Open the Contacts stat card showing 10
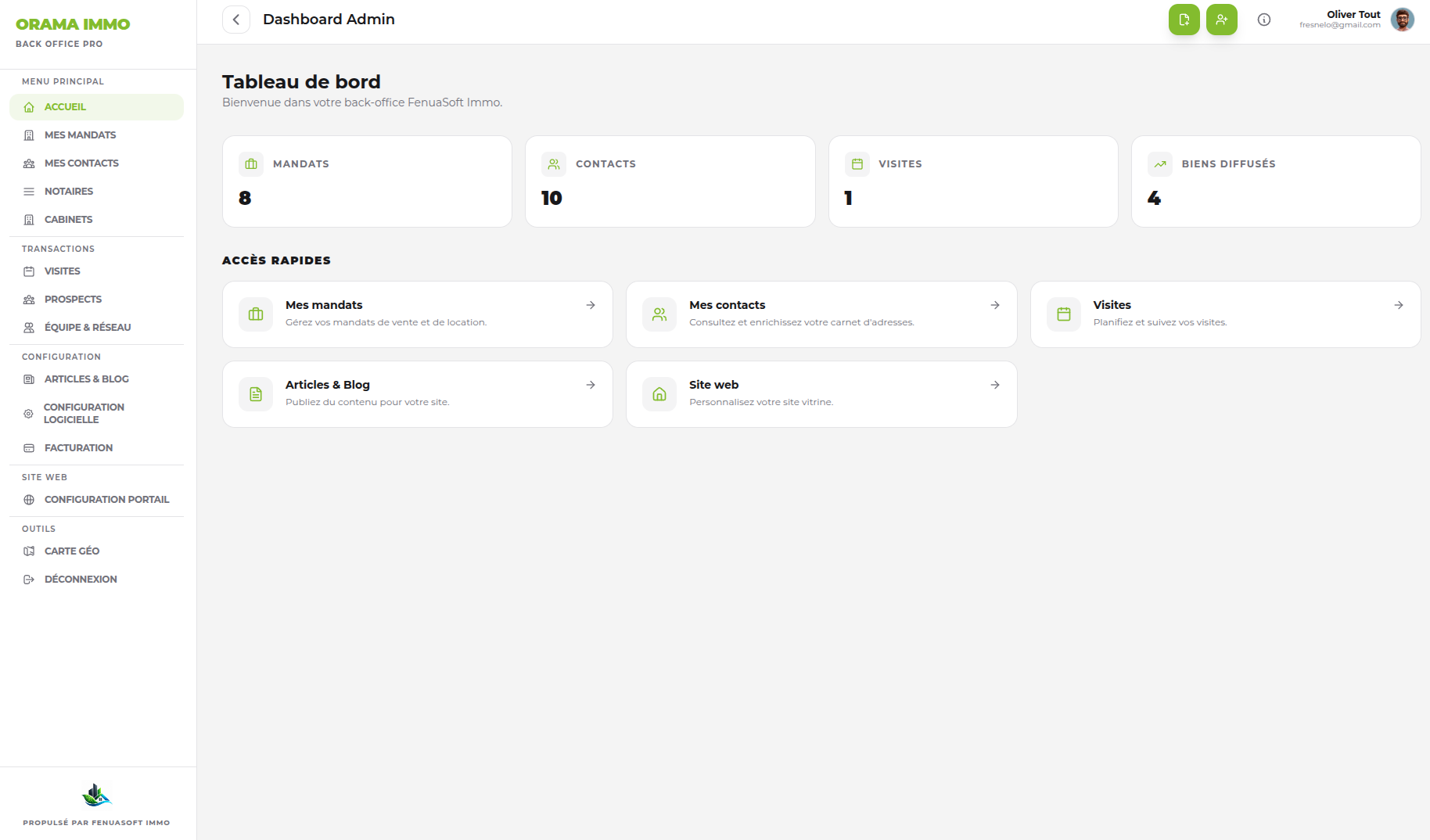This screenshot has width=1430, height=840. tap(670, 181)
